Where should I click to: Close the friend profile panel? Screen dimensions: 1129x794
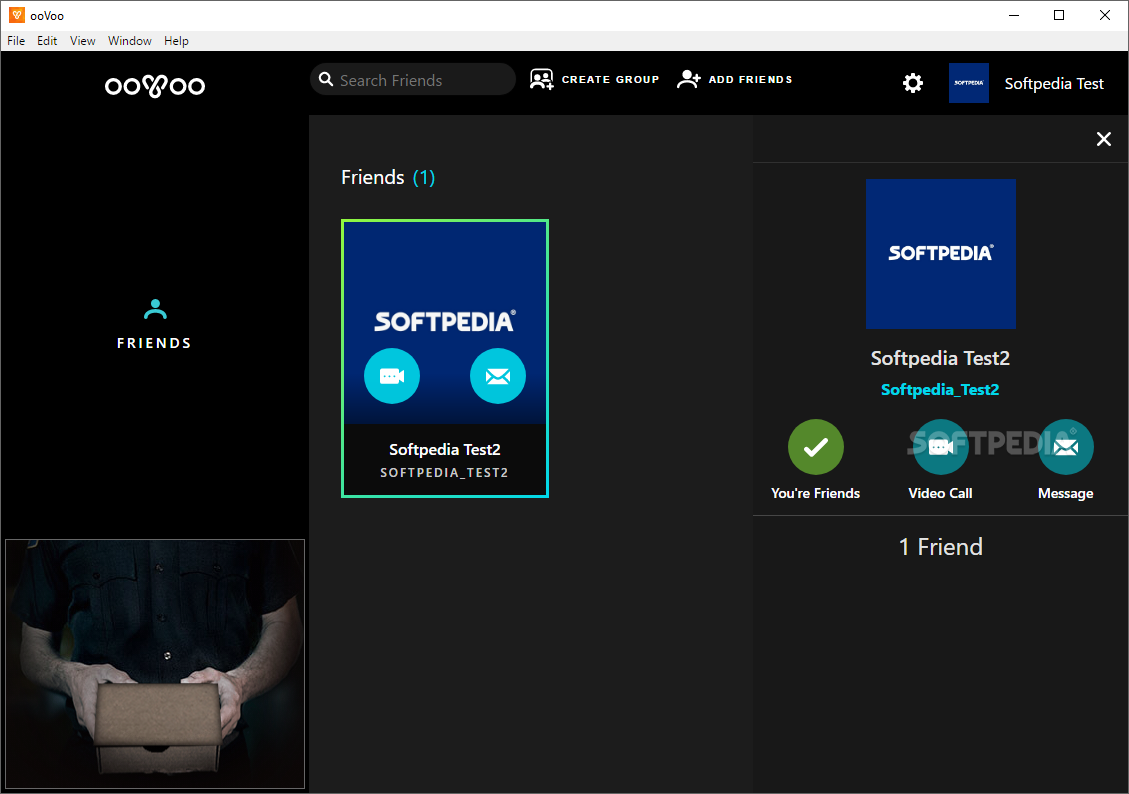(x=1103, y=139)
